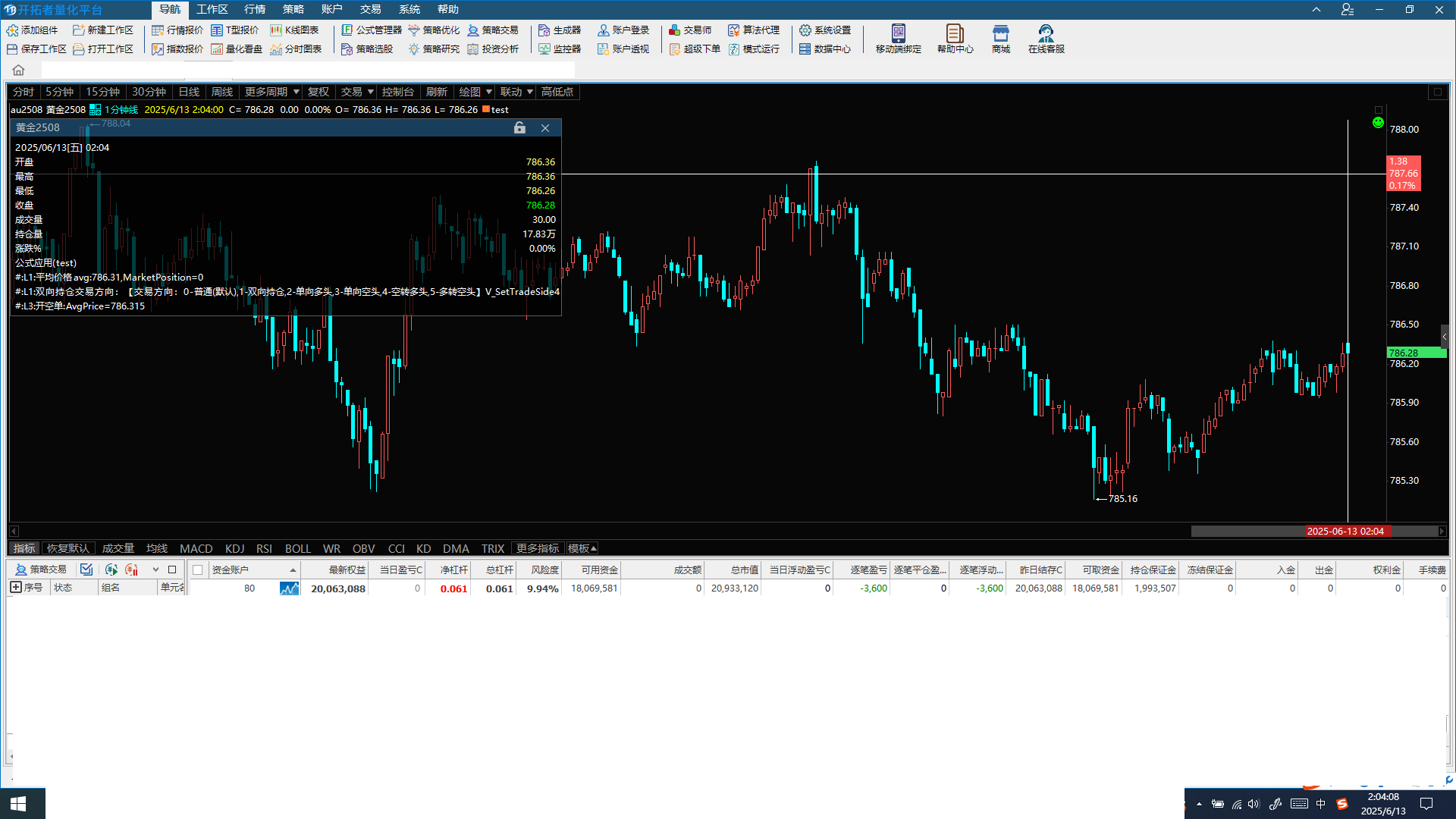Click the account mini chart thumbnail icon
The height and width of the screenshot is (819, 1456).
coord(289,588)
